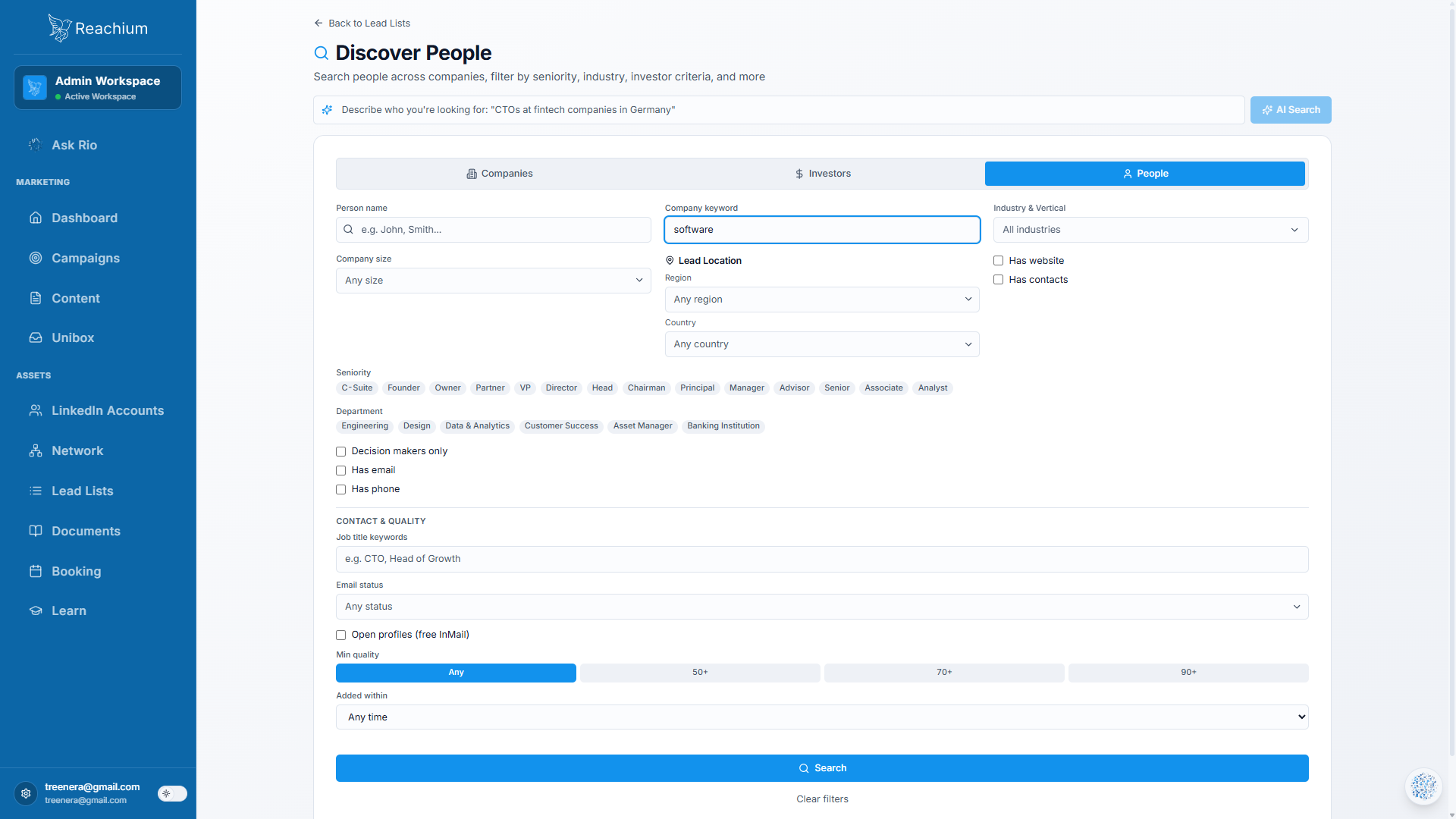Expand the Any country dropdown
The image size is (1456, 819).
822,344
